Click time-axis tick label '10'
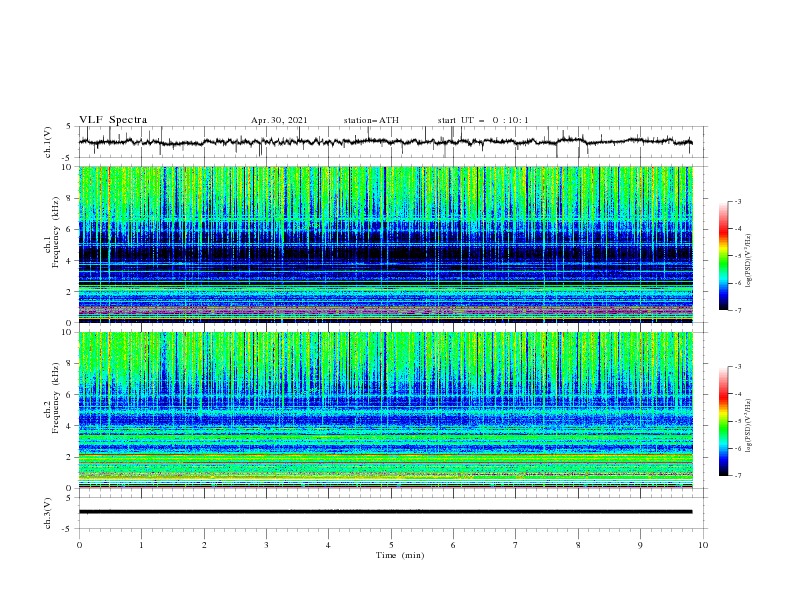 tap(703, 545)
